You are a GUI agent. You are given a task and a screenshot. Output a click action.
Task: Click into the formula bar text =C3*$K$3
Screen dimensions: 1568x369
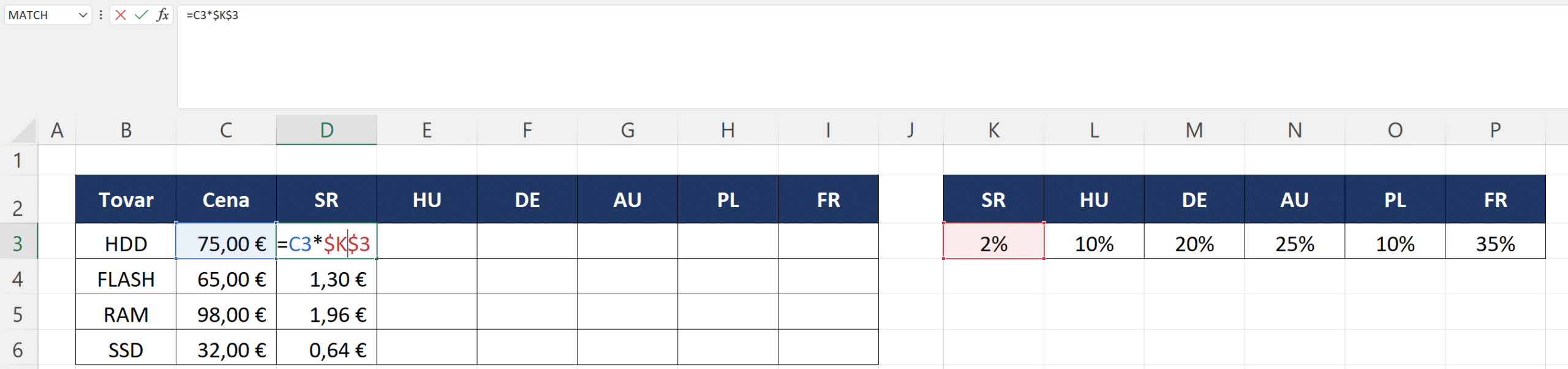point(213,15)
